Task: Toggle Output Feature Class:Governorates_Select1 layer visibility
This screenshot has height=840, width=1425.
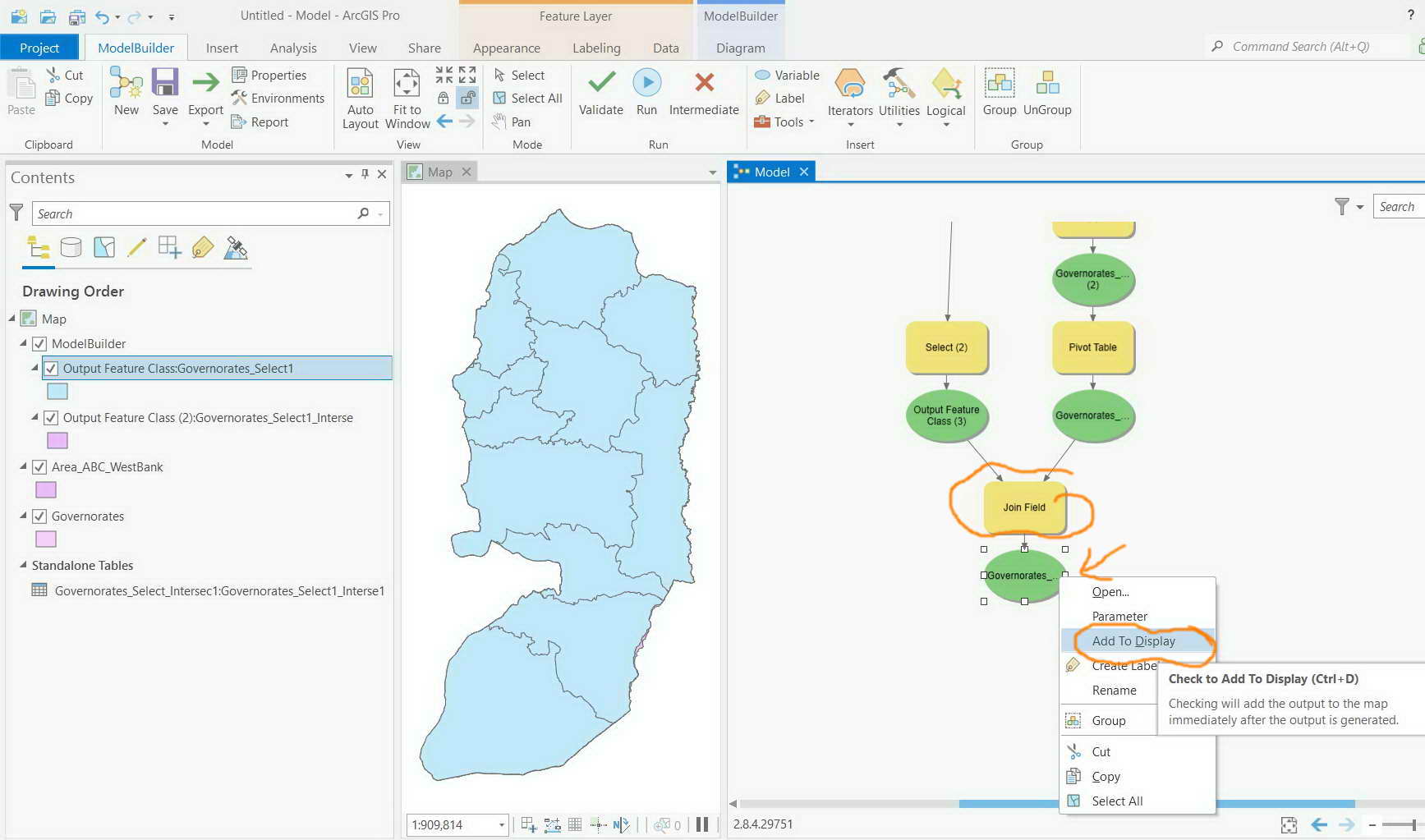Action: tap(51, 368)
